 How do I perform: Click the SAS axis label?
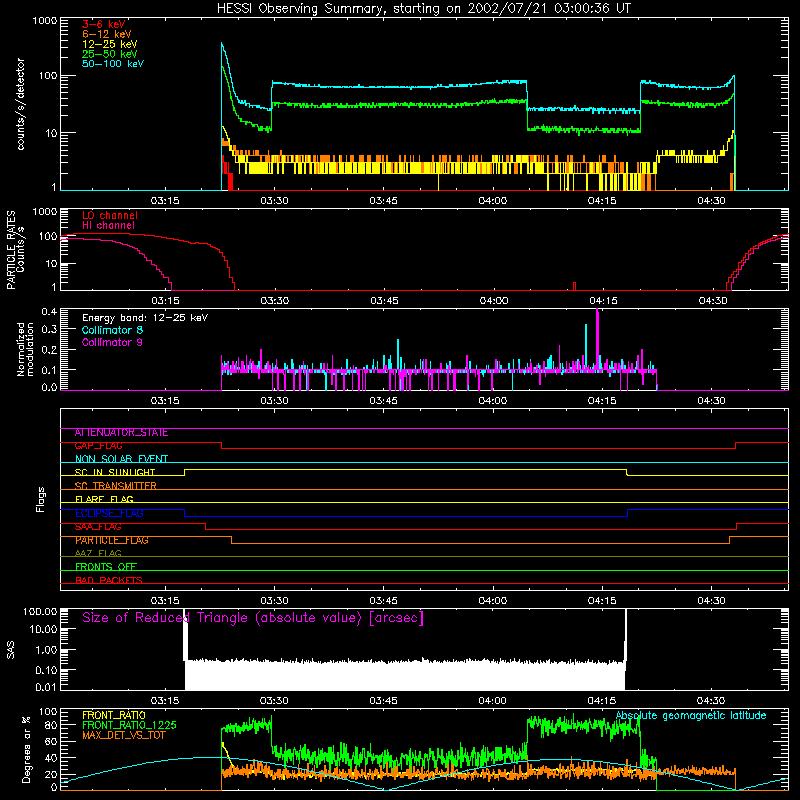click(11, 650)
